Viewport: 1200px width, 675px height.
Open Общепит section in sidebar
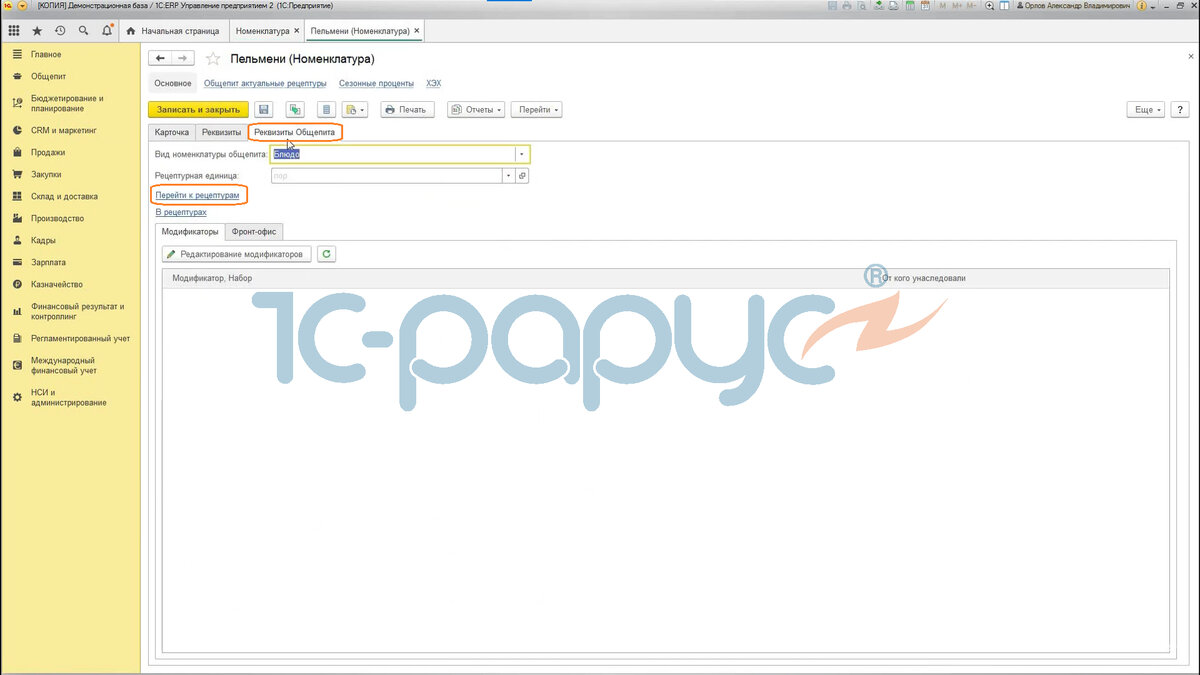click(x=48, y=76)
